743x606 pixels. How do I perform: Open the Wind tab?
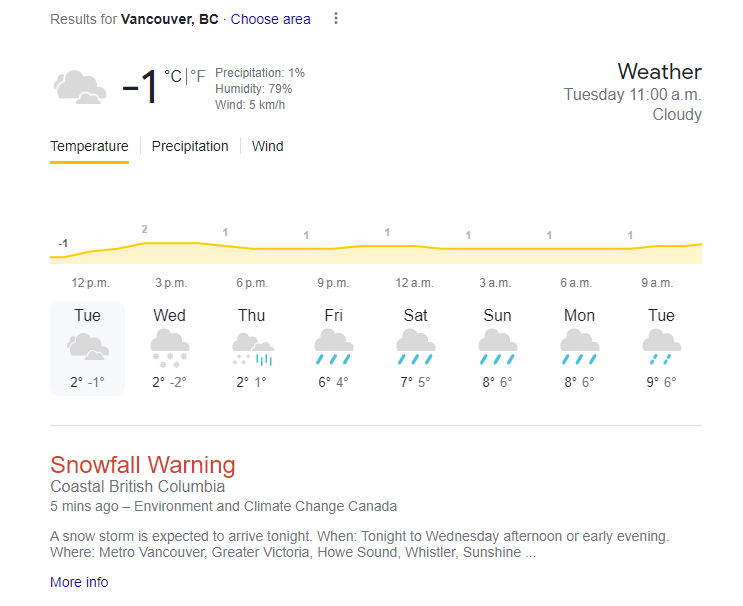(x=267, y=146)
